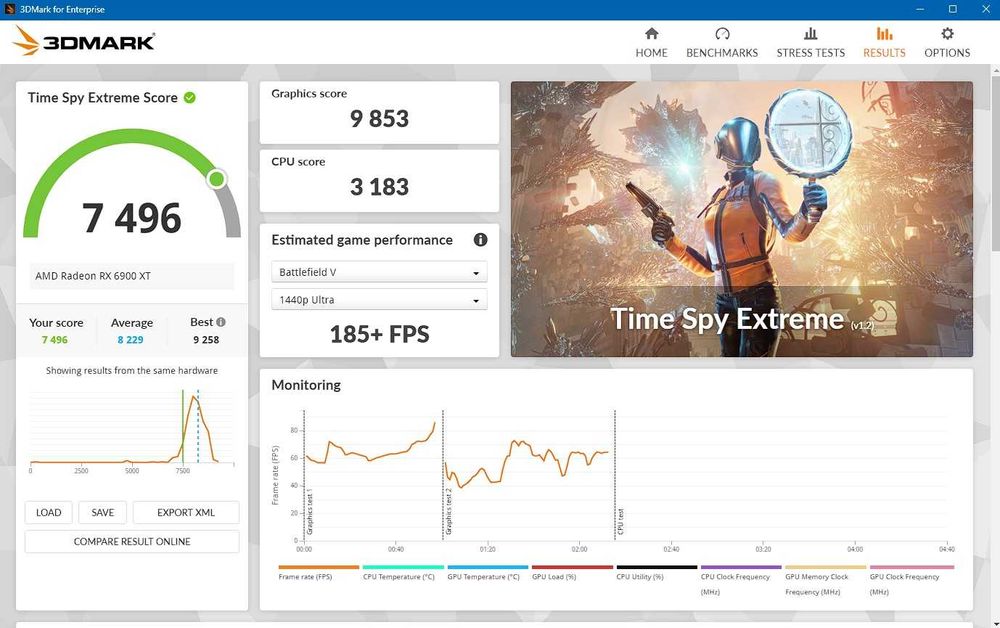
Task: Click the Best score 9 258
Action: (206, 340)
